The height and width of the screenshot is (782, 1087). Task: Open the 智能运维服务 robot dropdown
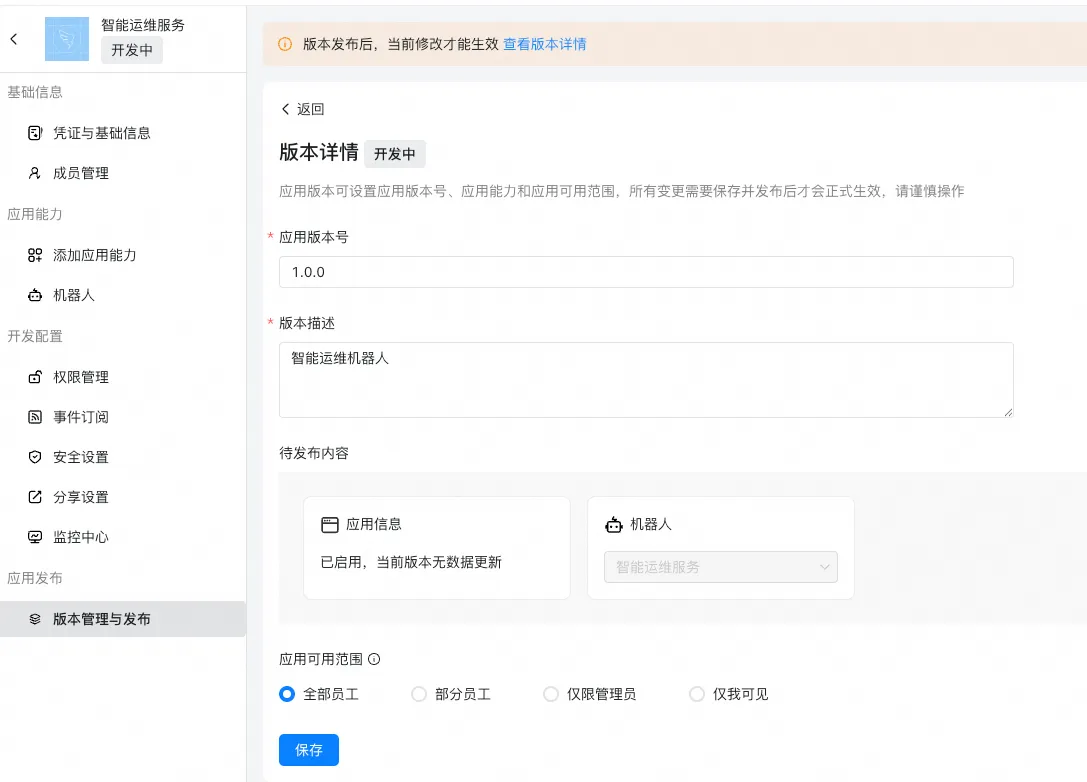721,567
